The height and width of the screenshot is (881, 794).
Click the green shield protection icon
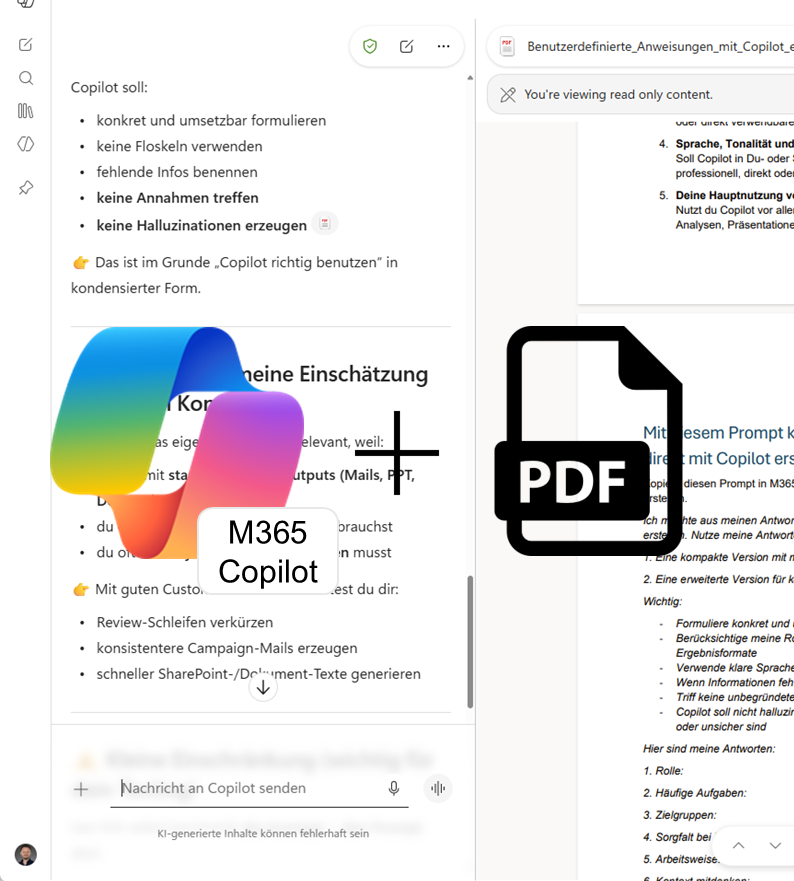(370, 46)
